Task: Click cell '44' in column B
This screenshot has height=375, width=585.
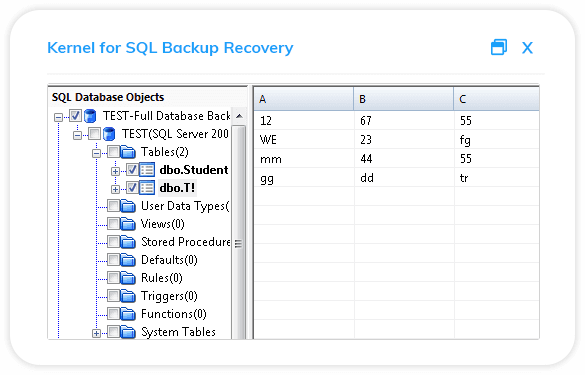Action: (x=404, y=159)
